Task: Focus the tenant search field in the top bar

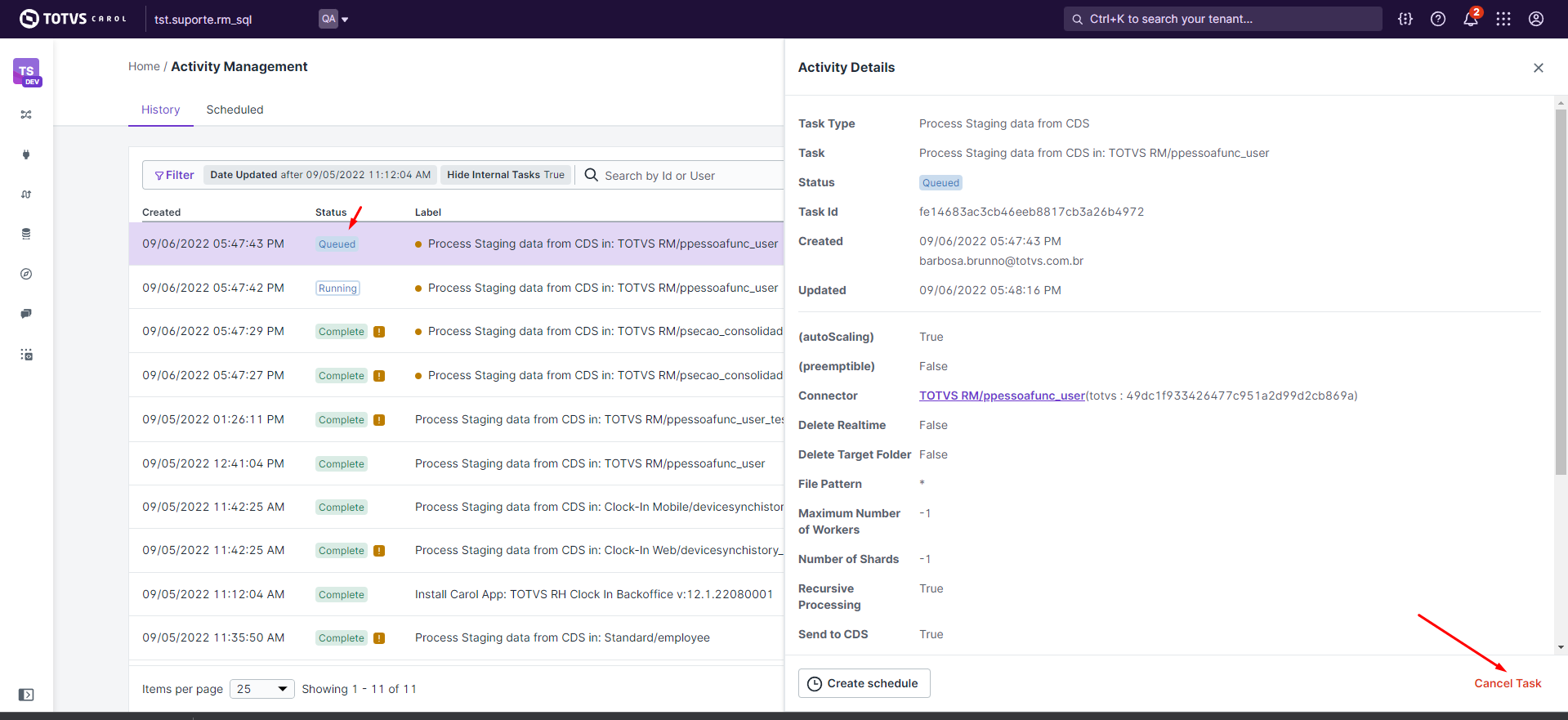Action: pos(1223,19)
